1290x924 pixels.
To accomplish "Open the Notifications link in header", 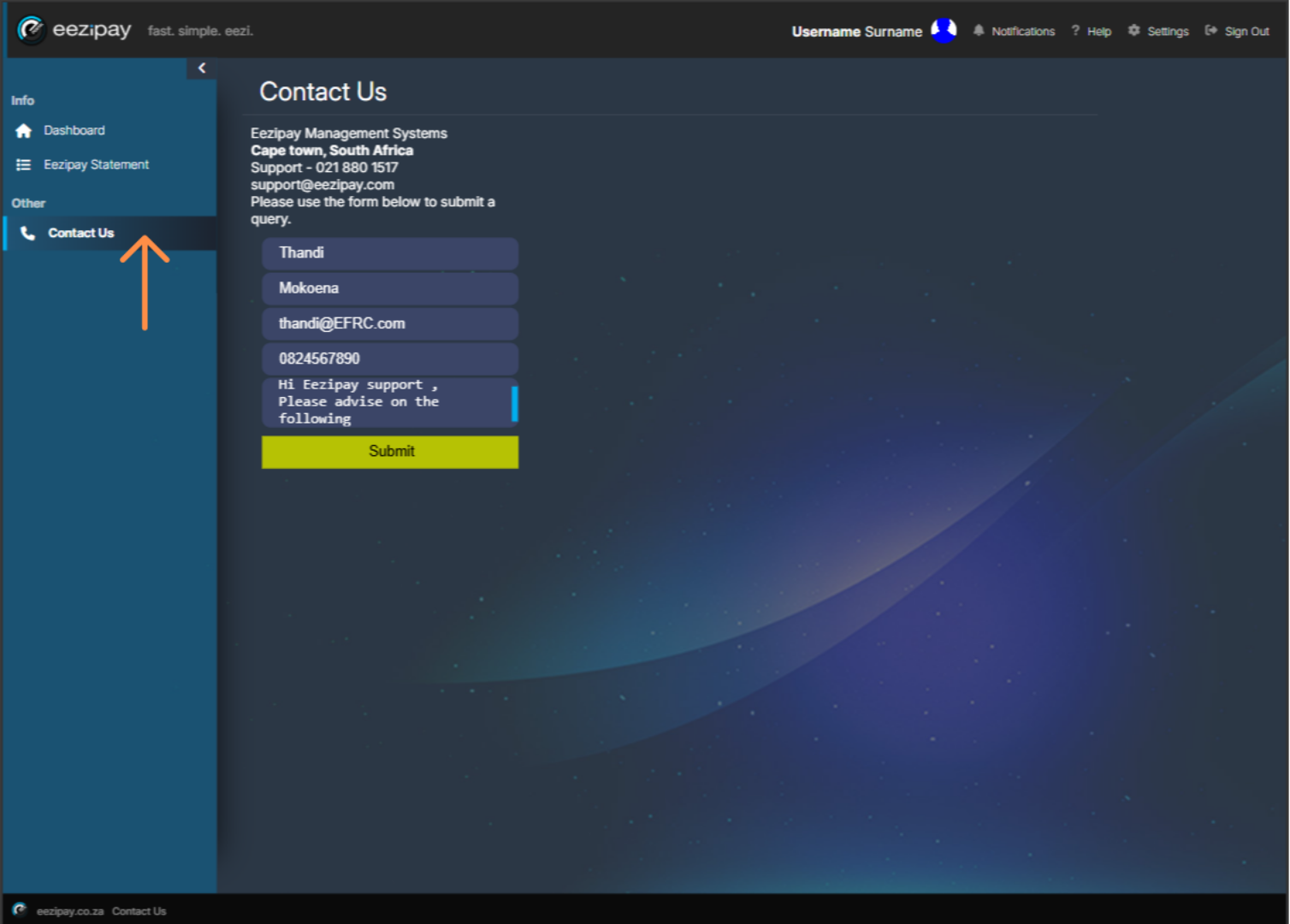I will click(x=1023, y=32).
